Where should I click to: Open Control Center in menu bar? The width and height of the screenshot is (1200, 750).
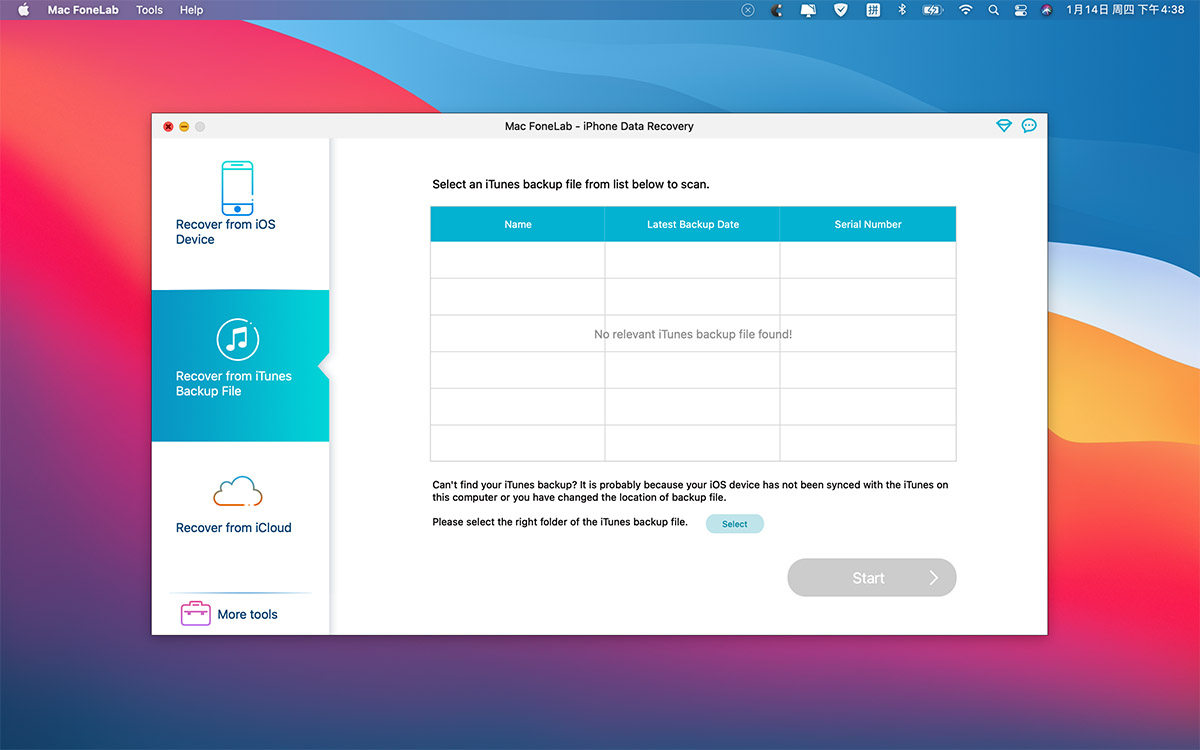coord(1020,10)
